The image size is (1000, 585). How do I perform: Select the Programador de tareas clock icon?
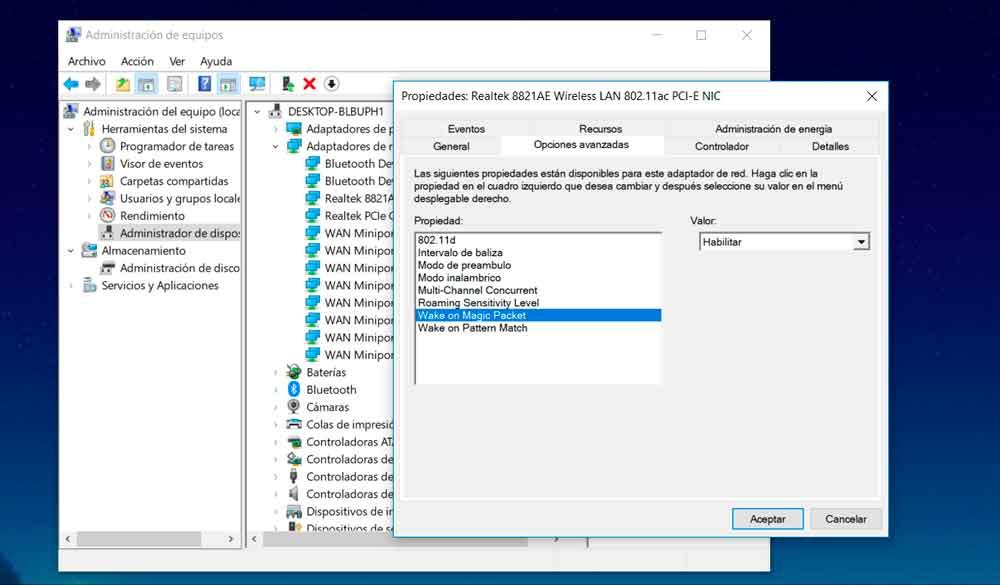click(107, 146)
